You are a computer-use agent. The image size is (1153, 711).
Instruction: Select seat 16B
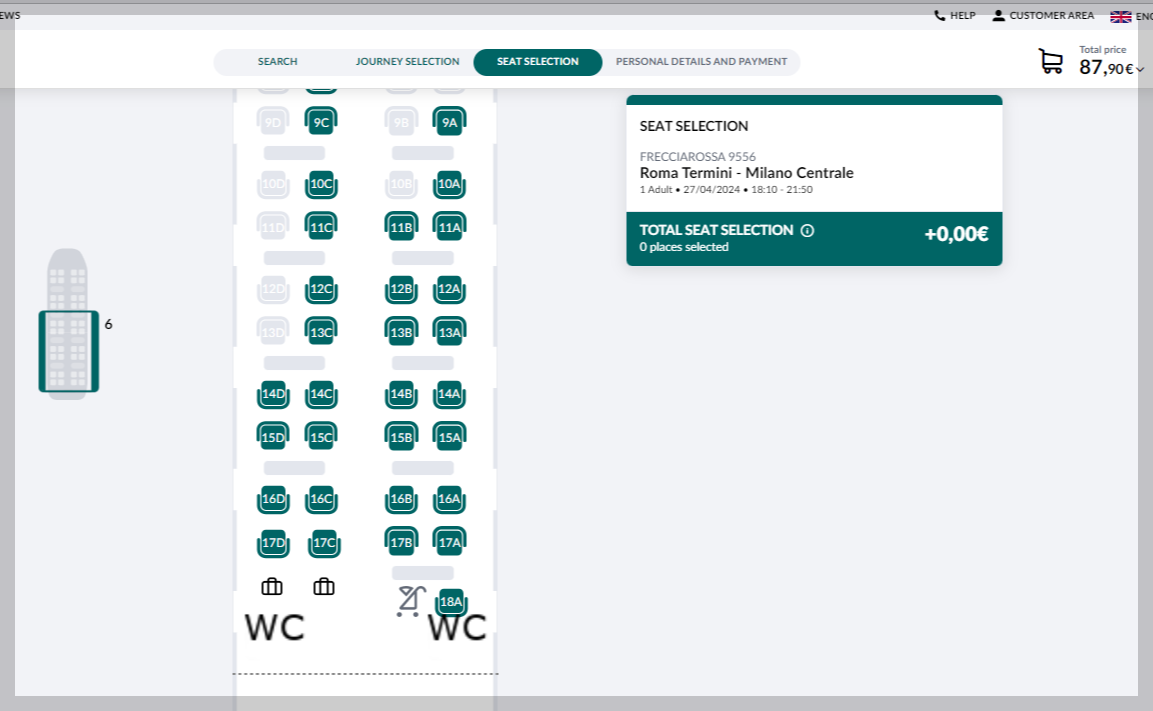[401, 500]
